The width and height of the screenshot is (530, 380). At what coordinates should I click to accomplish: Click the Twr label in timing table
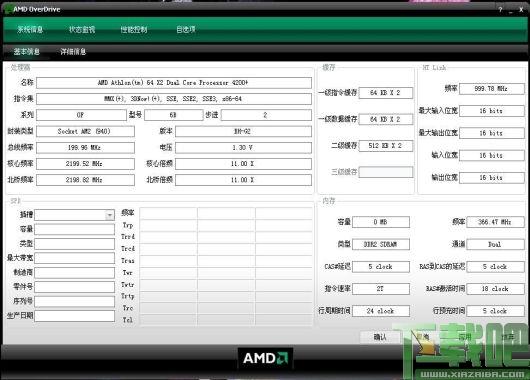tap(128, 272)
